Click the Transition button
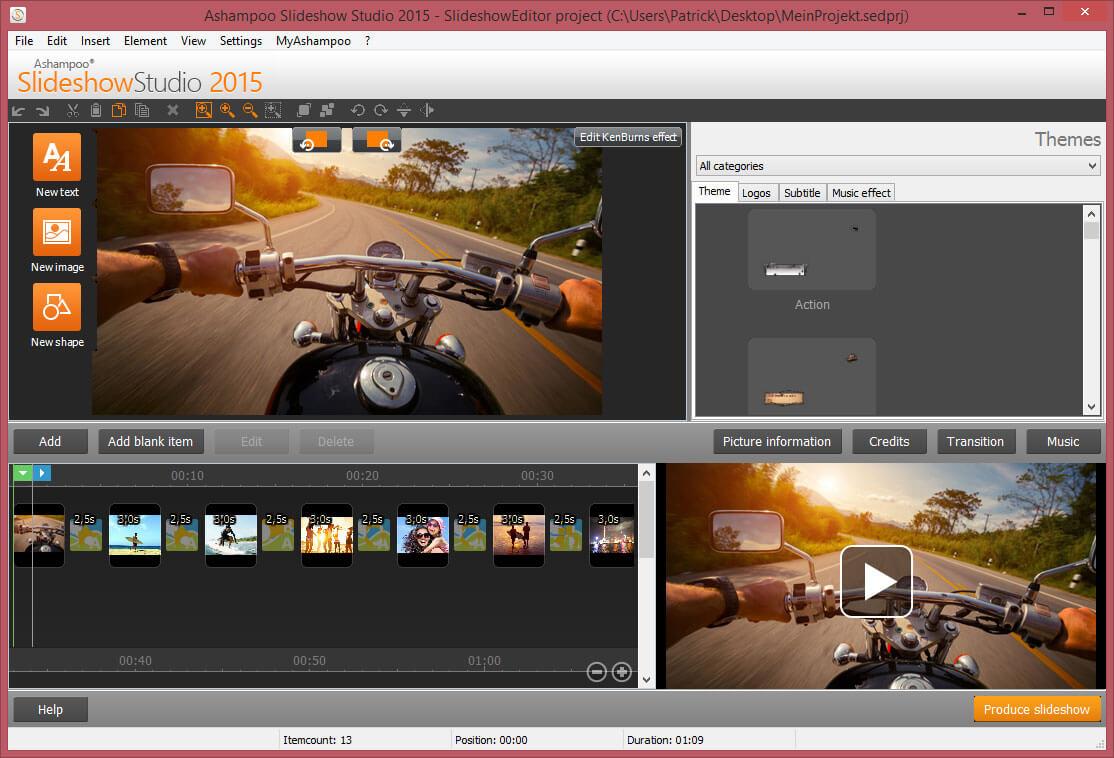The height and width of the screenshot is (758, 1114). [x=975, y=441]
